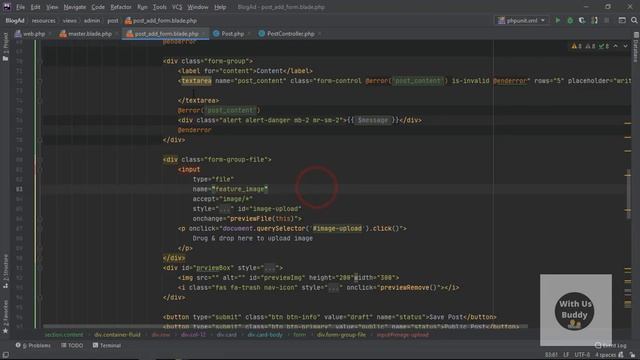This screenshot has height=360, width=640.
Task: Start the green Debug bug icon
Action: click(570, 20)
